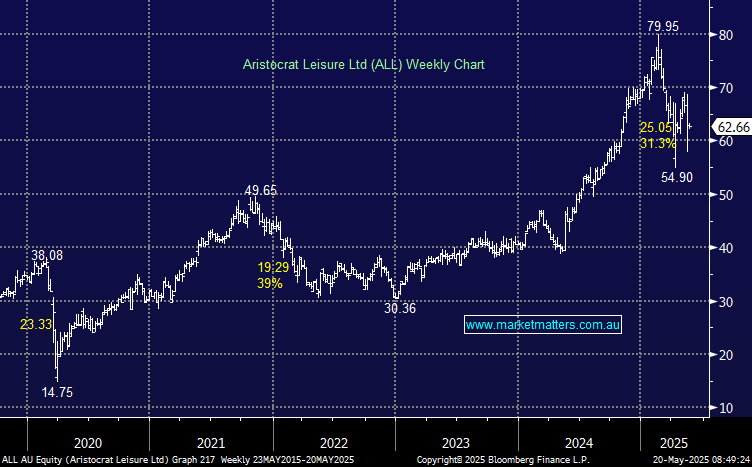Open the www.marketmatters.com.au link
The image size is (752, 467).
tap(543, 325)
